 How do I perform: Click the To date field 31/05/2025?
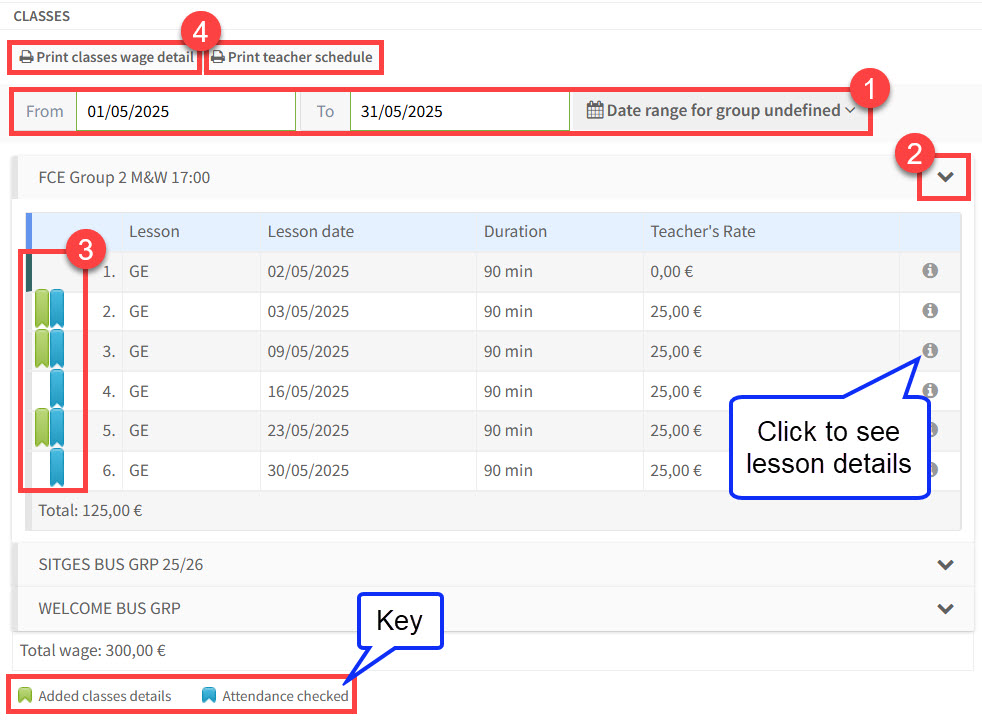tap(458, 111)
